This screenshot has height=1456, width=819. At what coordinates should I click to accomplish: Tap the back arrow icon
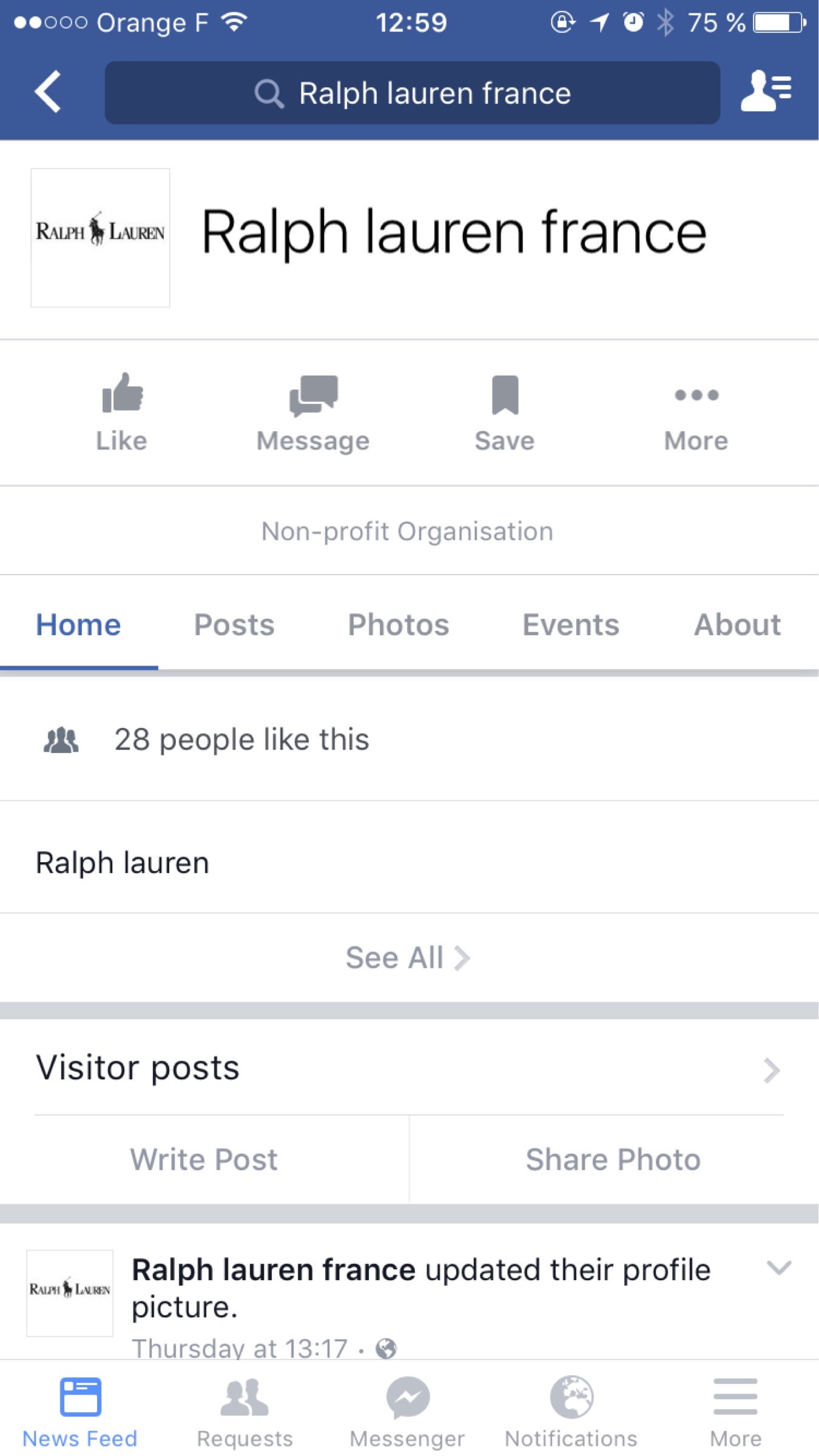48,92
